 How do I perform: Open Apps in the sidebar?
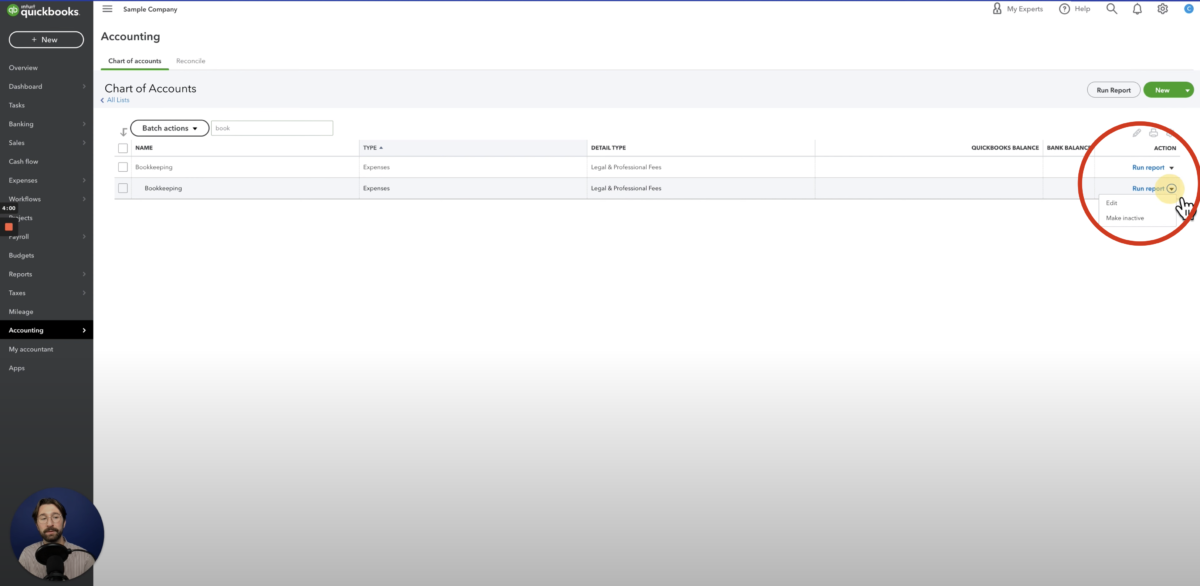coord(17,368)
